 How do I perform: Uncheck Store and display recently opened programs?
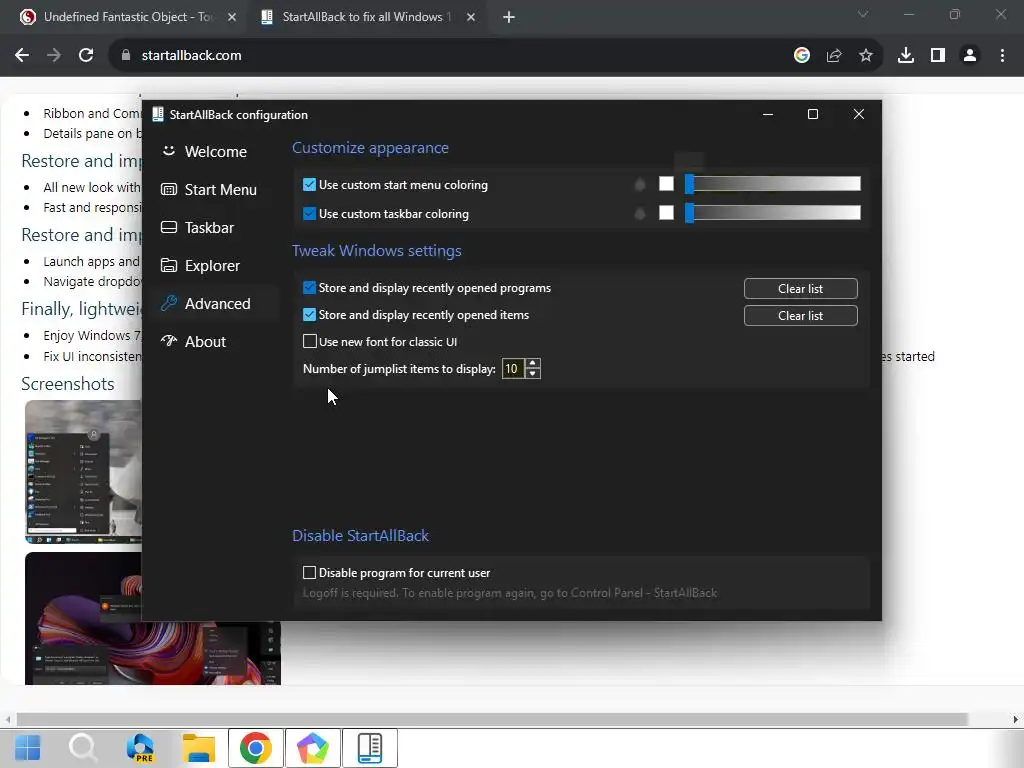pos(310,287)
